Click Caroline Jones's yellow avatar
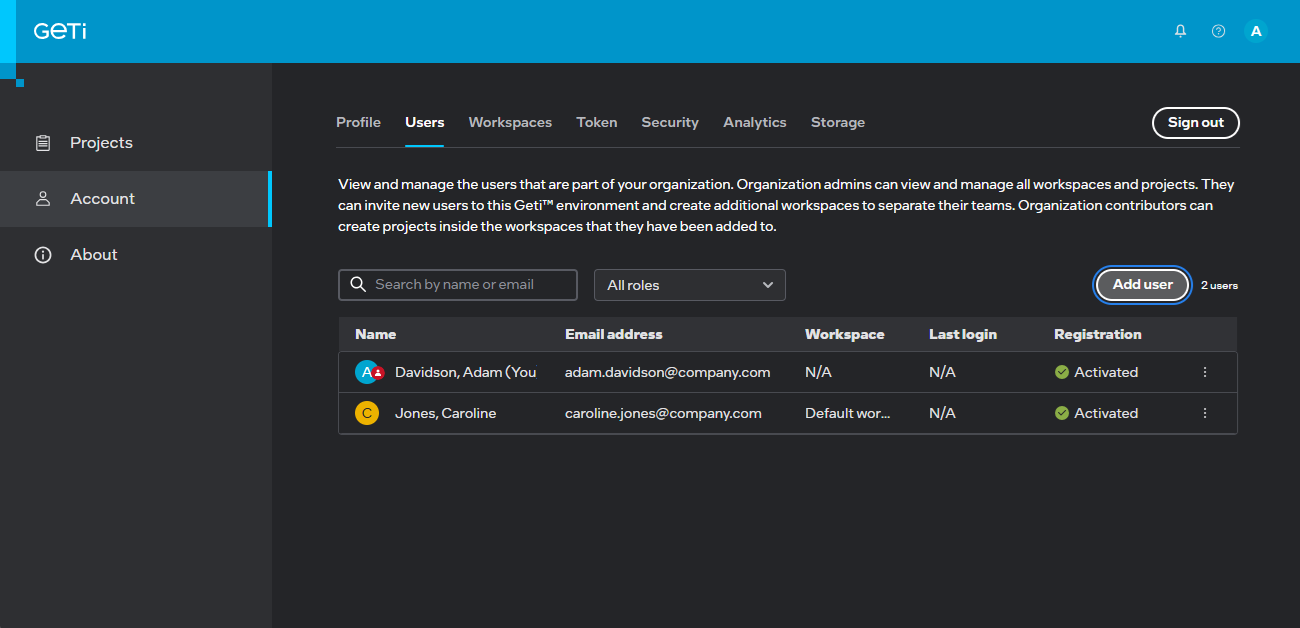The width and height of the screenshot is (1300, 628). point(367,413)
